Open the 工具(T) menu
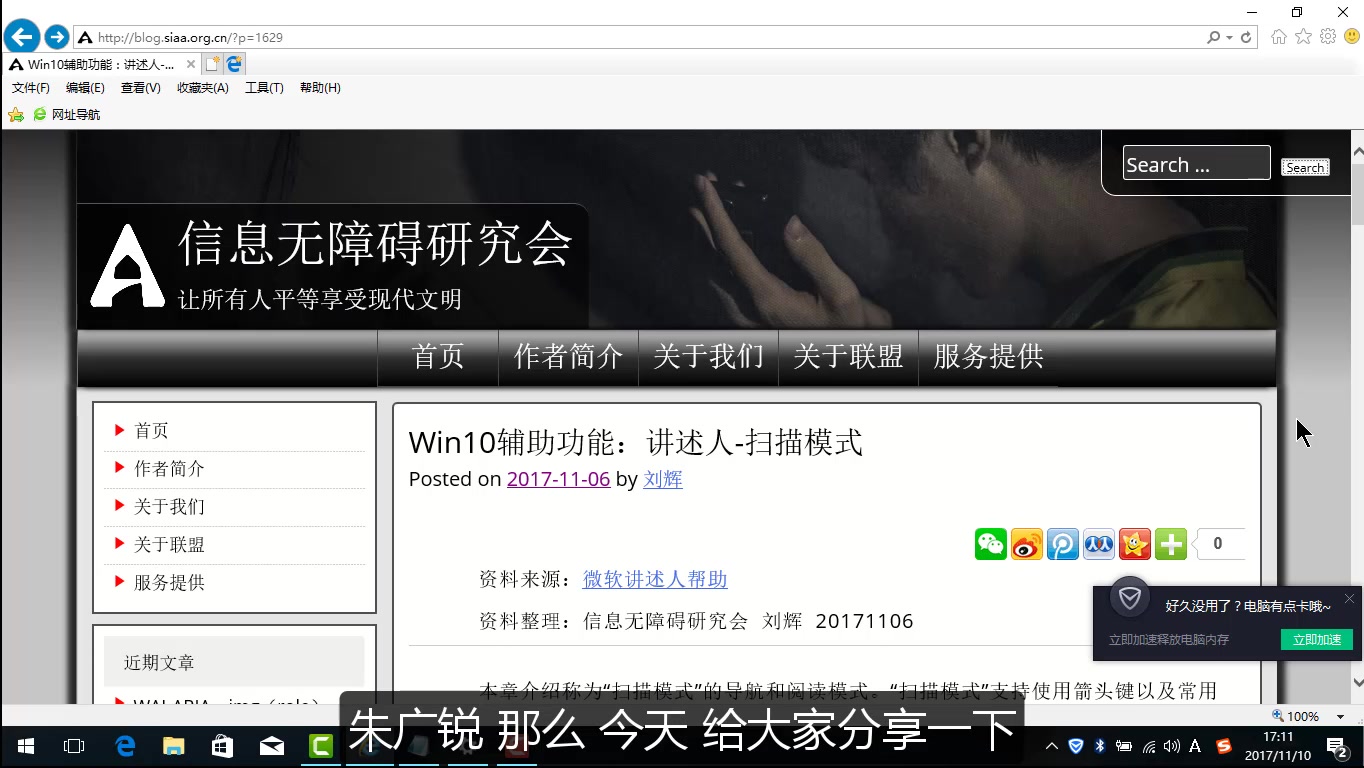Viewport: 1364px width, 768px height. point(264,88)
